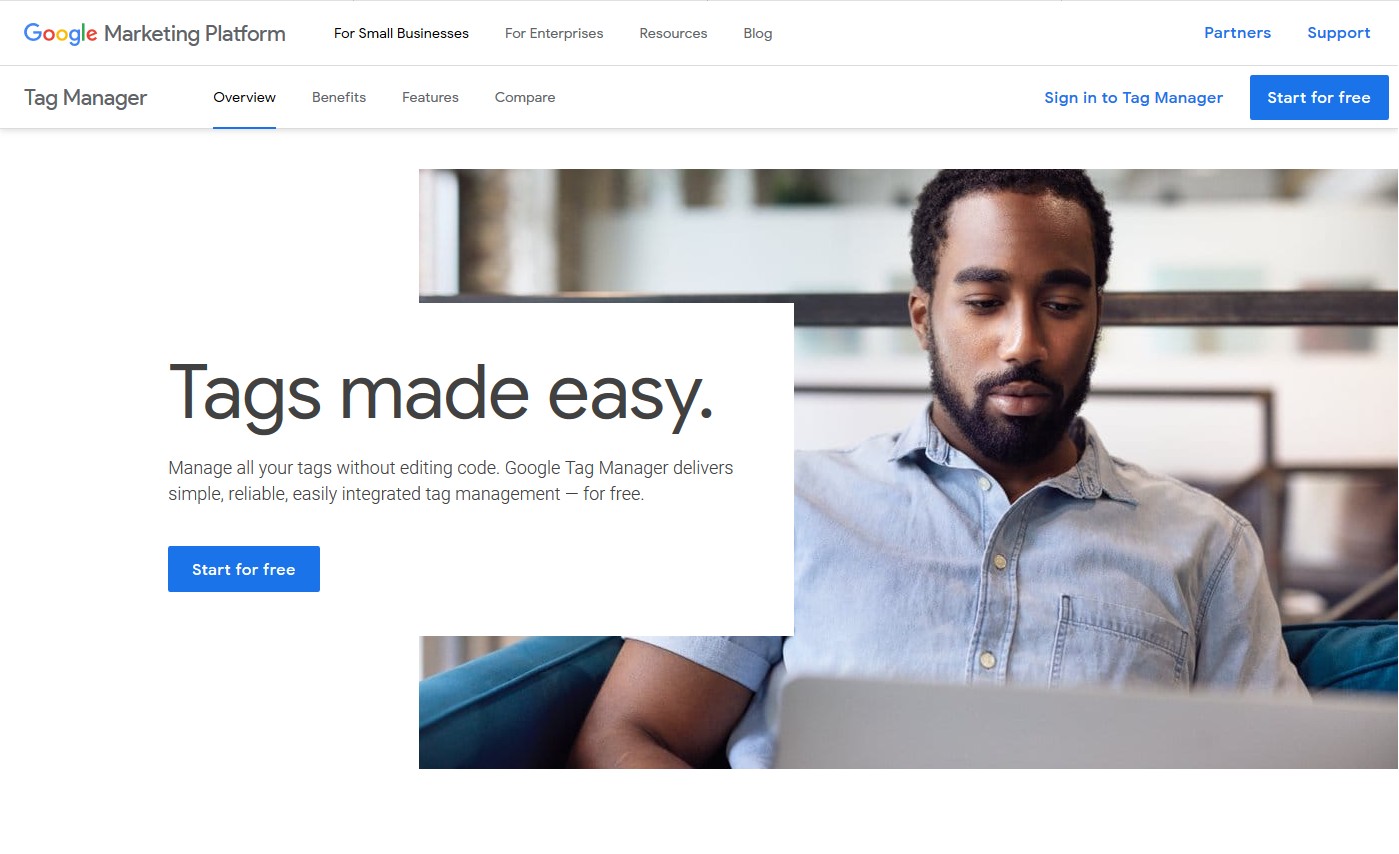Image resolution: width=1399 pixels, height=854 pixels.
Task: Switch to the Benefits tab
Action: tap(339, 97)
